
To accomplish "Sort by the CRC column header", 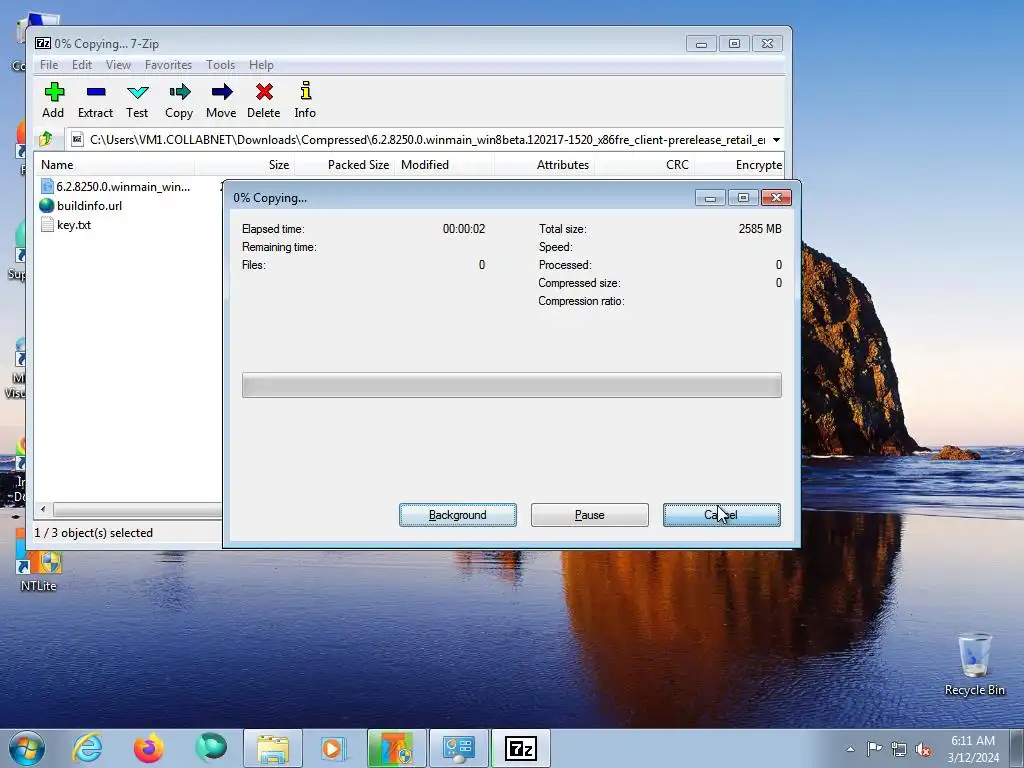I will point(644,165).
